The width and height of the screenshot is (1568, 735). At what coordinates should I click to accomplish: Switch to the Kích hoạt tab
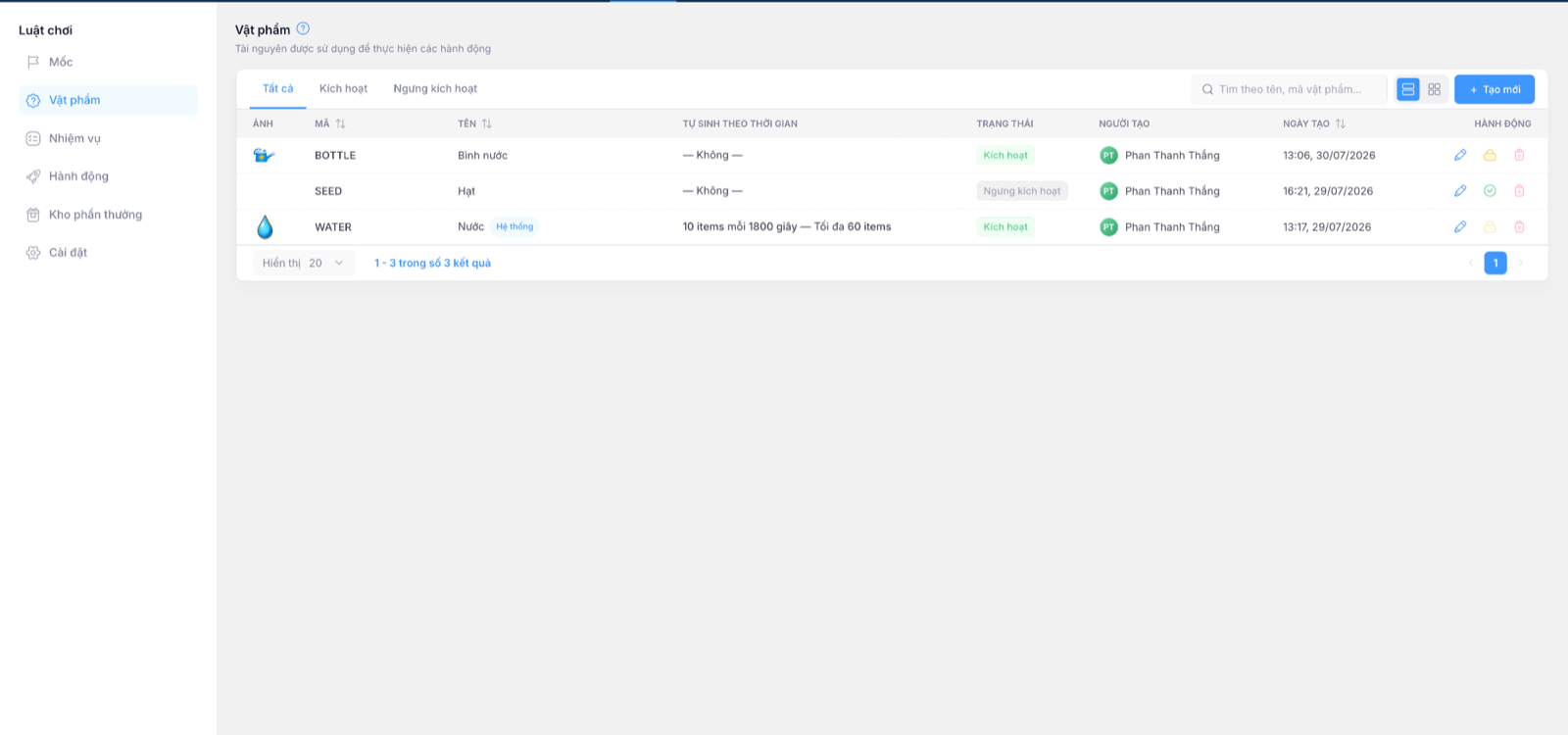[343, 88]
